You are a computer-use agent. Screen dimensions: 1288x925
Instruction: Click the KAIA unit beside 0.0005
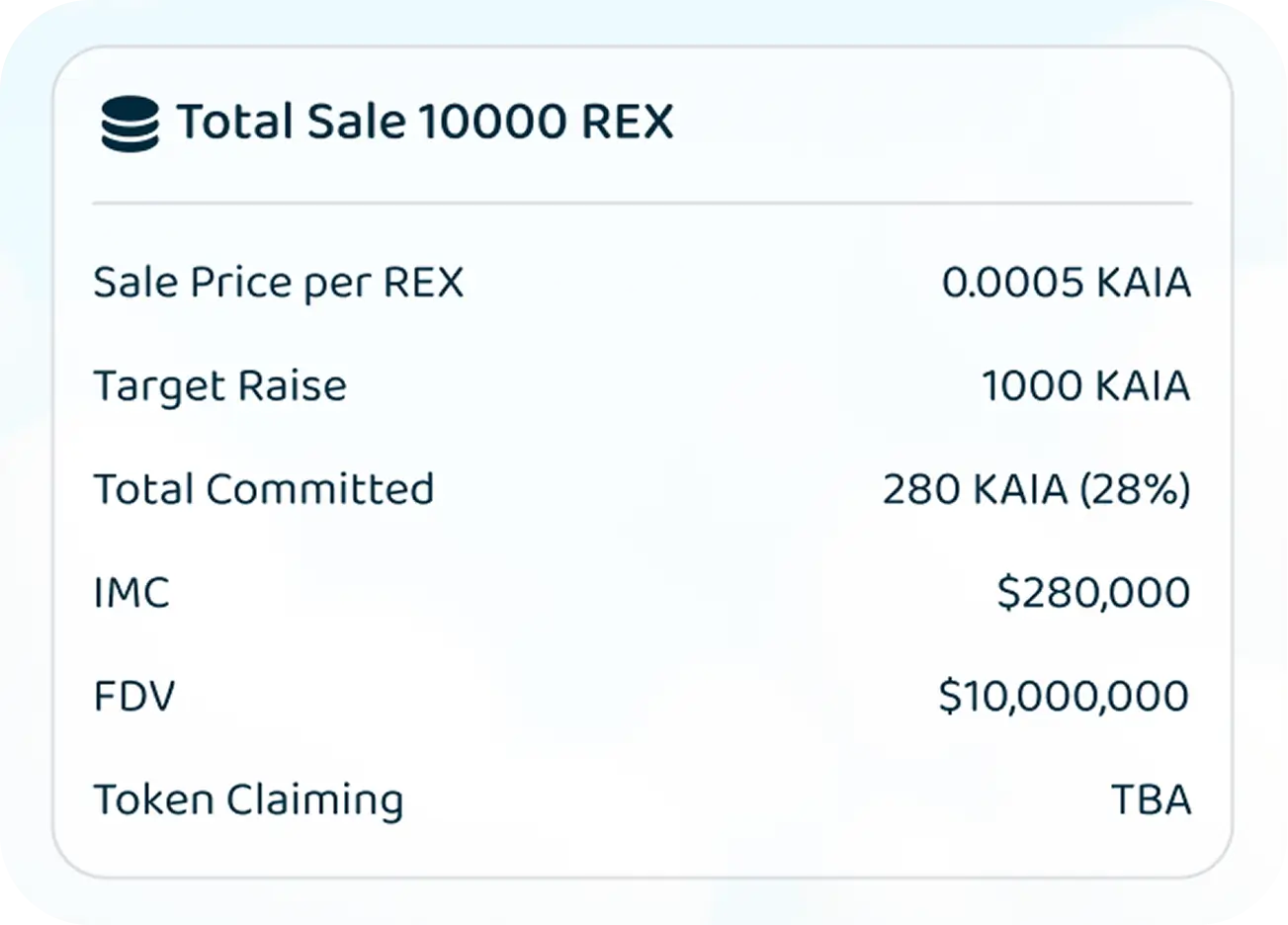(1143, 283)
